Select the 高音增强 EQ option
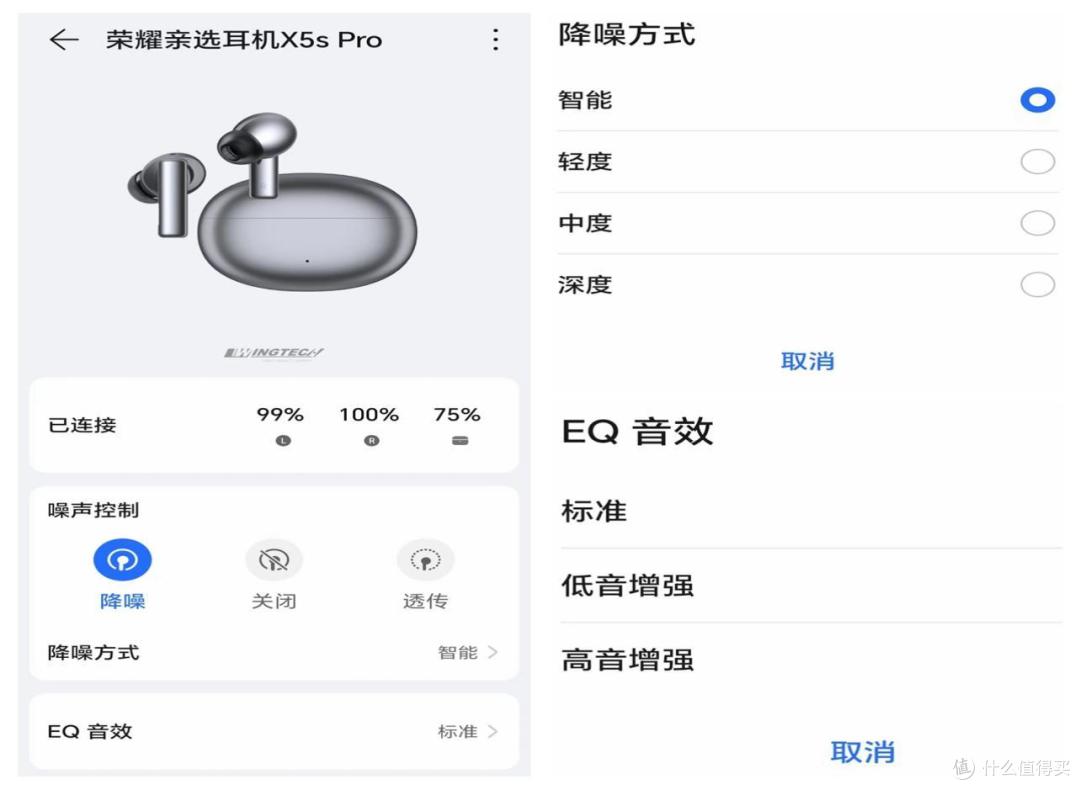 [808, 660]
